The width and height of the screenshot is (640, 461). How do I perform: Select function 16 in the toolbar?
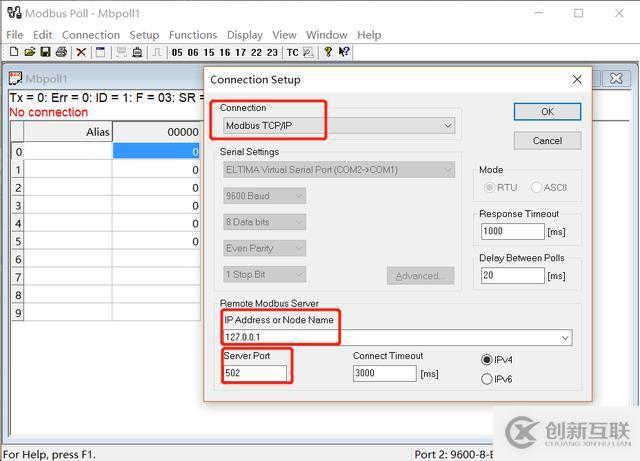(x=225, y=53)
